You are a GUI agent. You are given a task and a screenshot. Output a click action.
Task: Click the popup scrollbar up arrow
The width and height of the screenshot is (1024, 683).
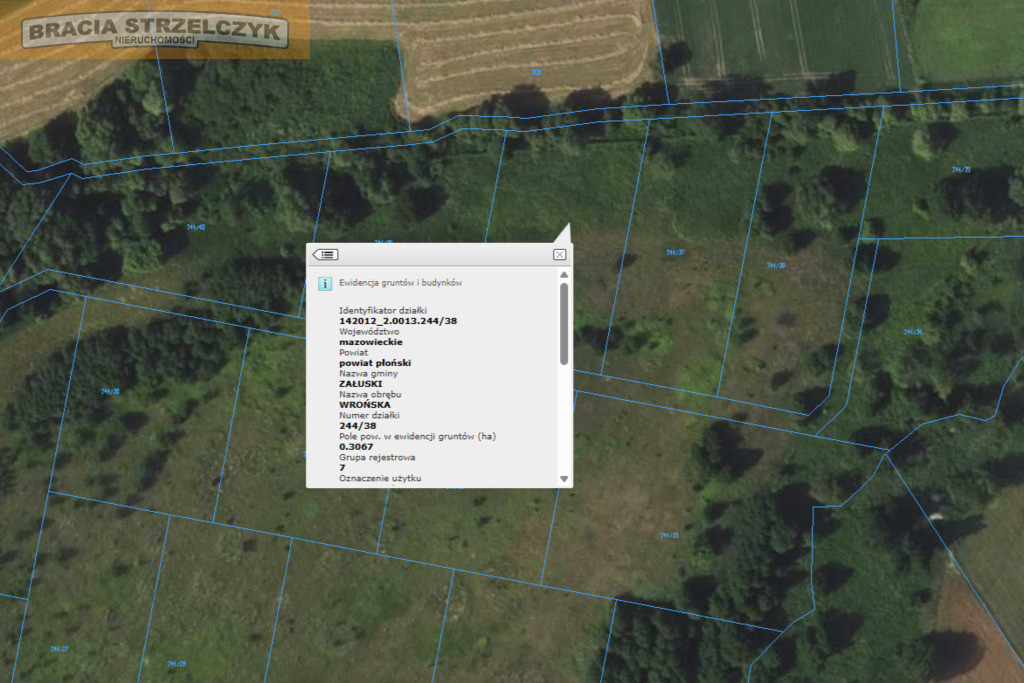coord(564,275)
